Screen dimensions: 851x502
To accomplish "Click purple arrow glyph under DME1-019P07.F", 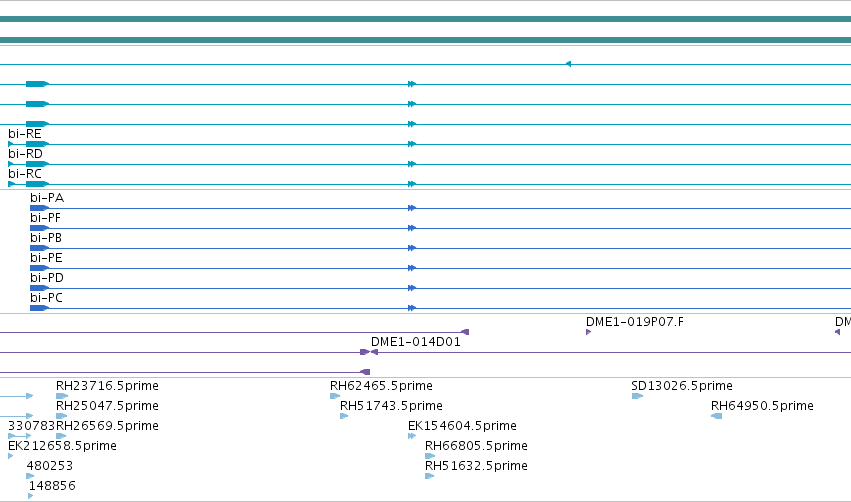I will [588, 332].
